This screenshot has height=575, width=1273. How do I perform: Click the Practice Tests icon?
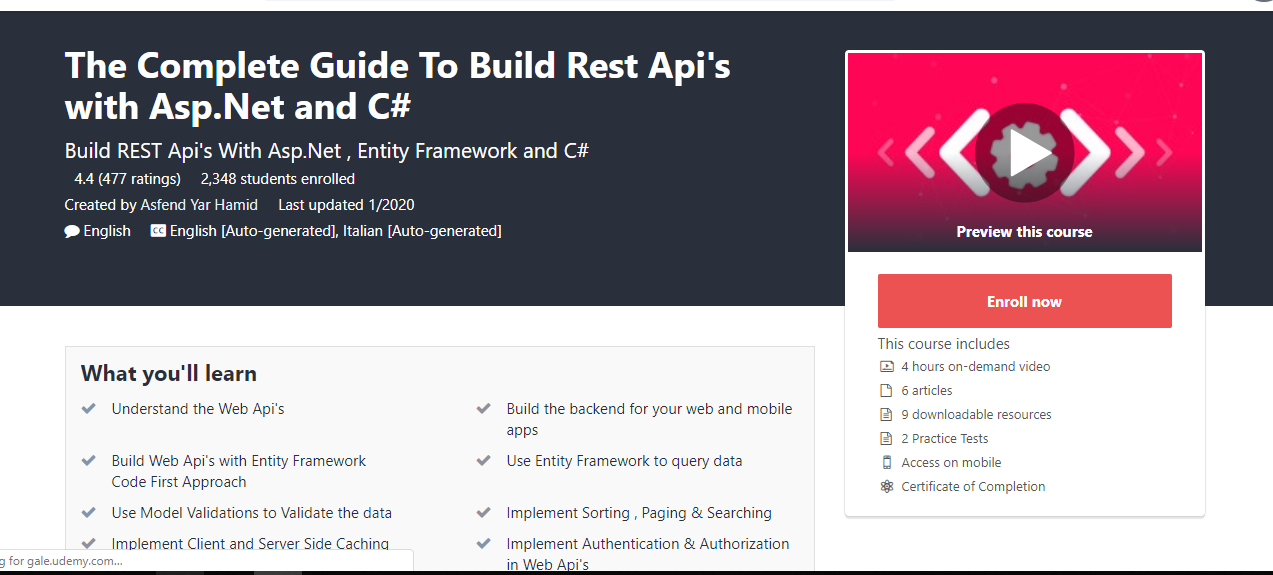pos(886,439)
